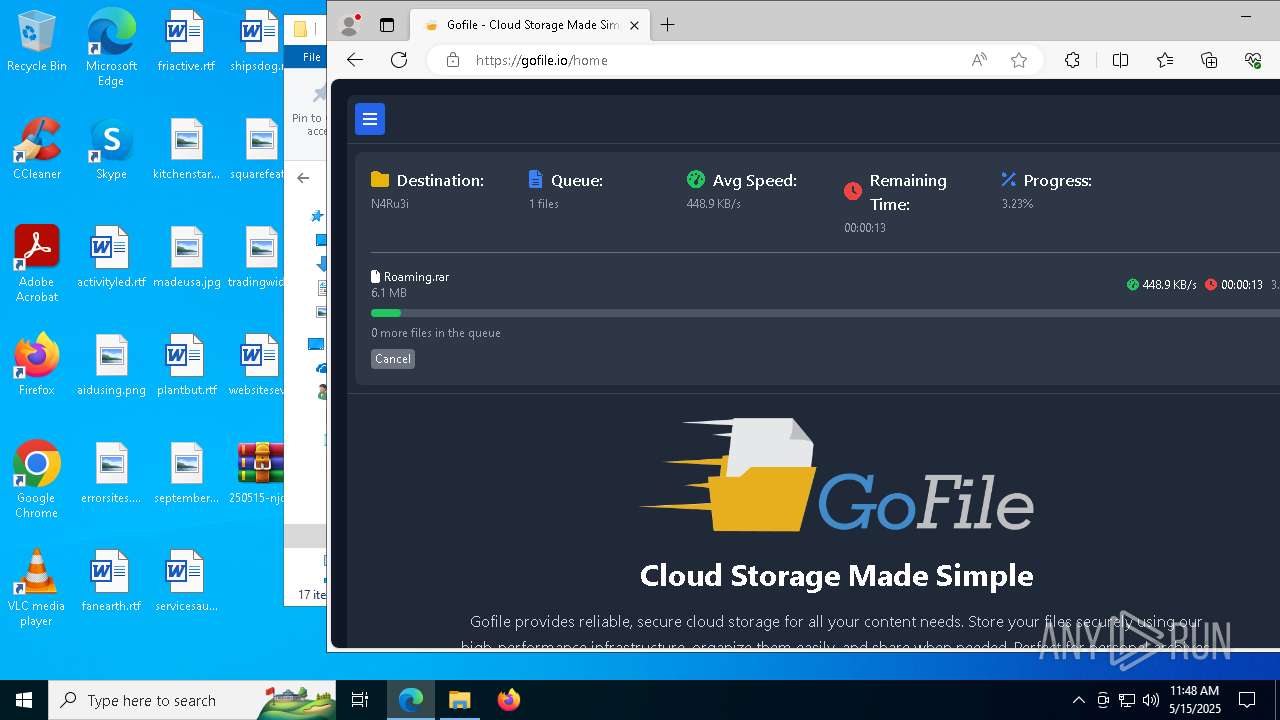
Task: Open Task View on the taskbar
Action: tap(360, 700)
